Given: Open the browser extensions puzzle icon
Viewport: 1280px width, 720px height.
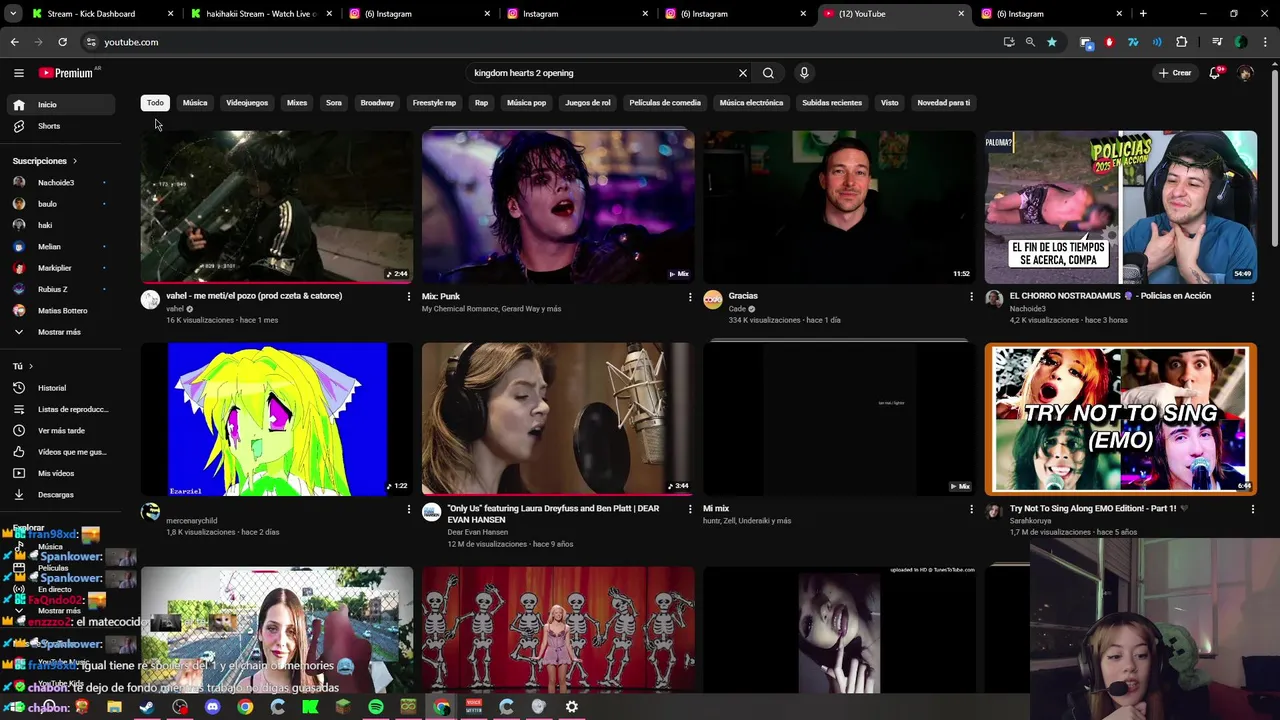Looking at the screenshot, I should pyautogui.click(x=1182, y=42).
